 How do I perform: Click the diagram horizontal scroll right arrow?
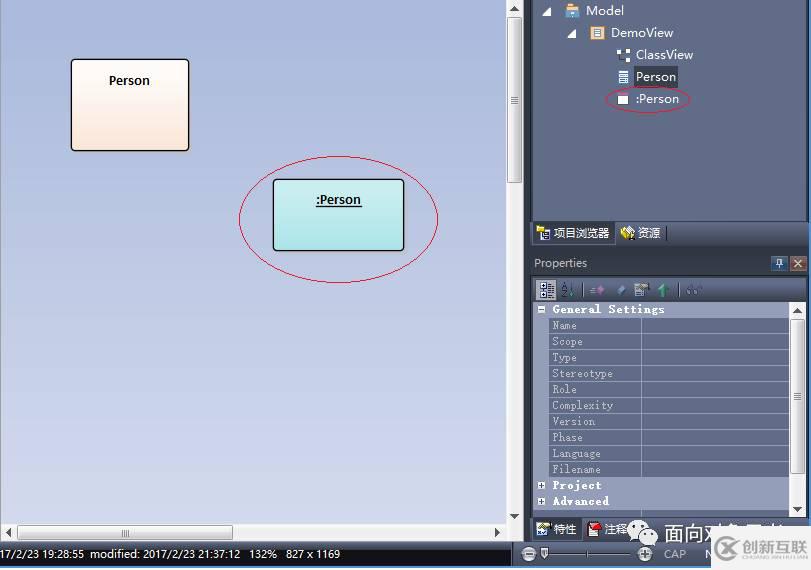click(498, 533)
